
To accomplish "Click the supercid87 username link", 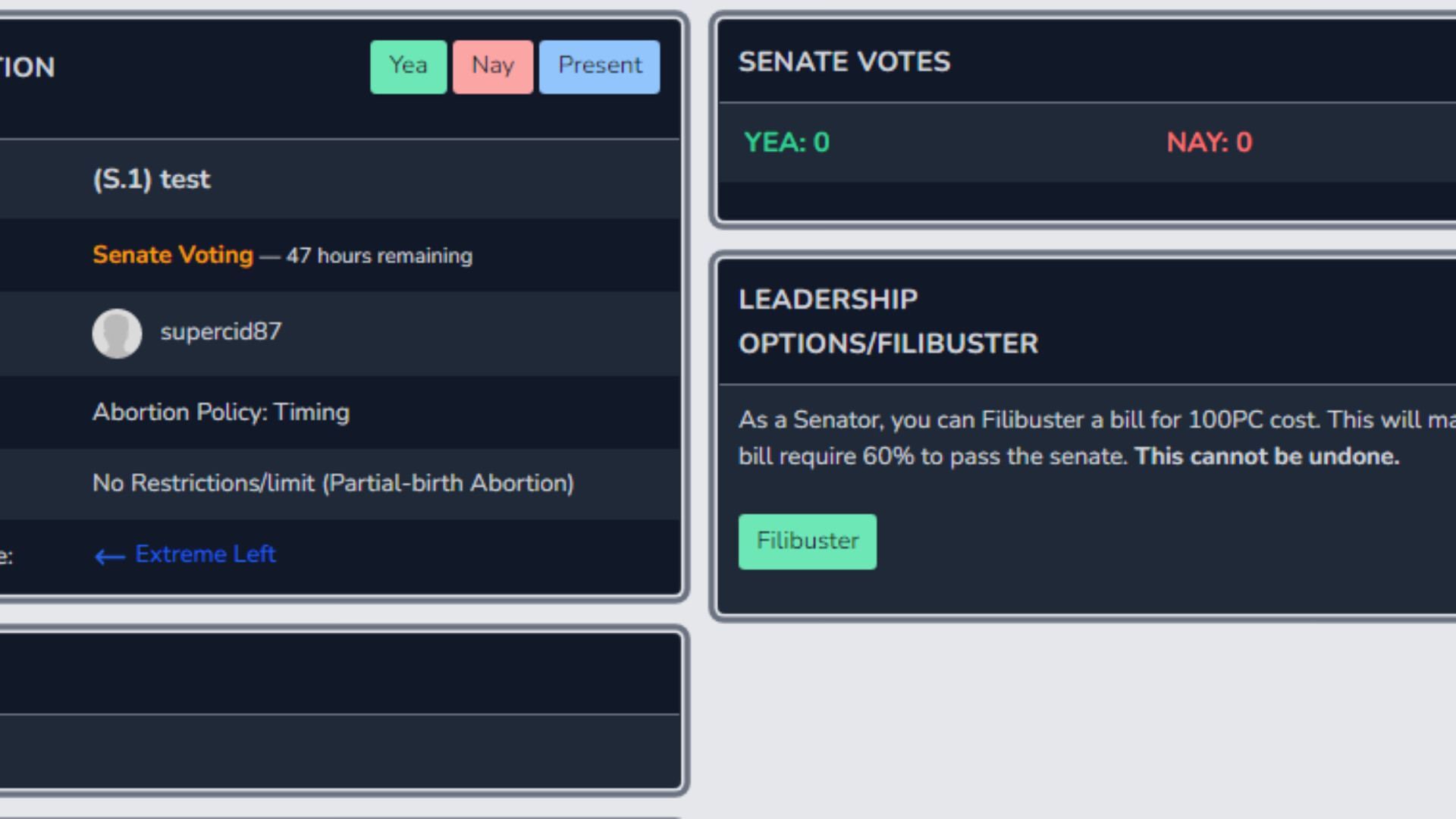I will pyautogui.click(x=221, y=332).
